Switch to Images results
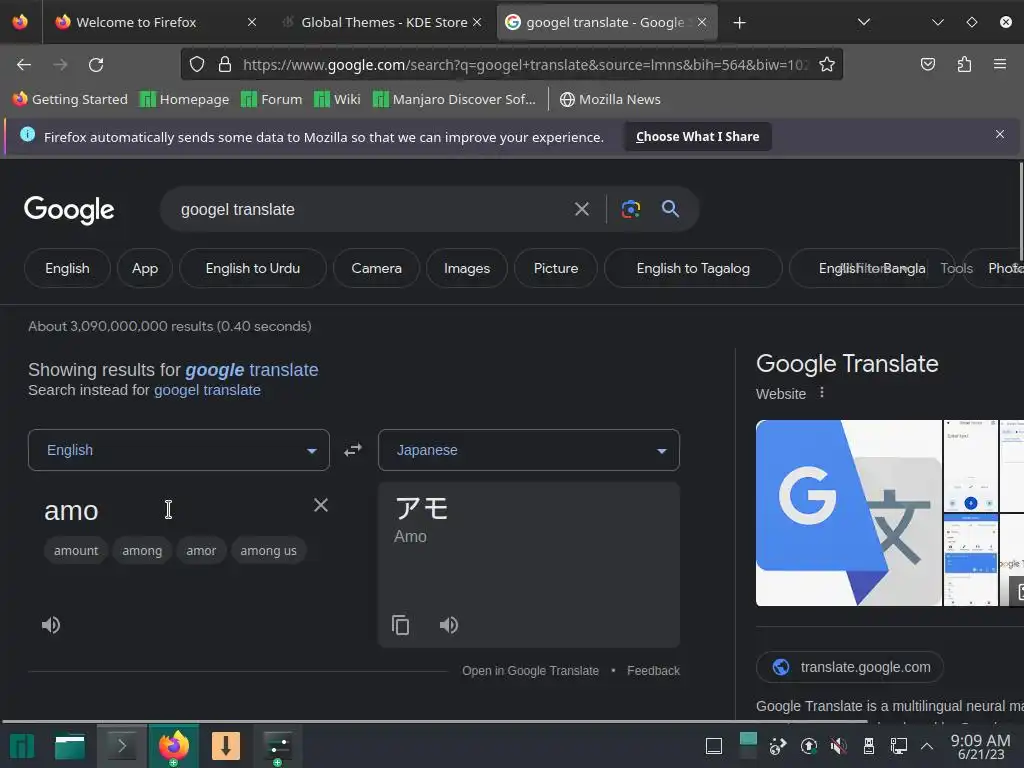Screen dimensions: 1024x768 point(466,268)
